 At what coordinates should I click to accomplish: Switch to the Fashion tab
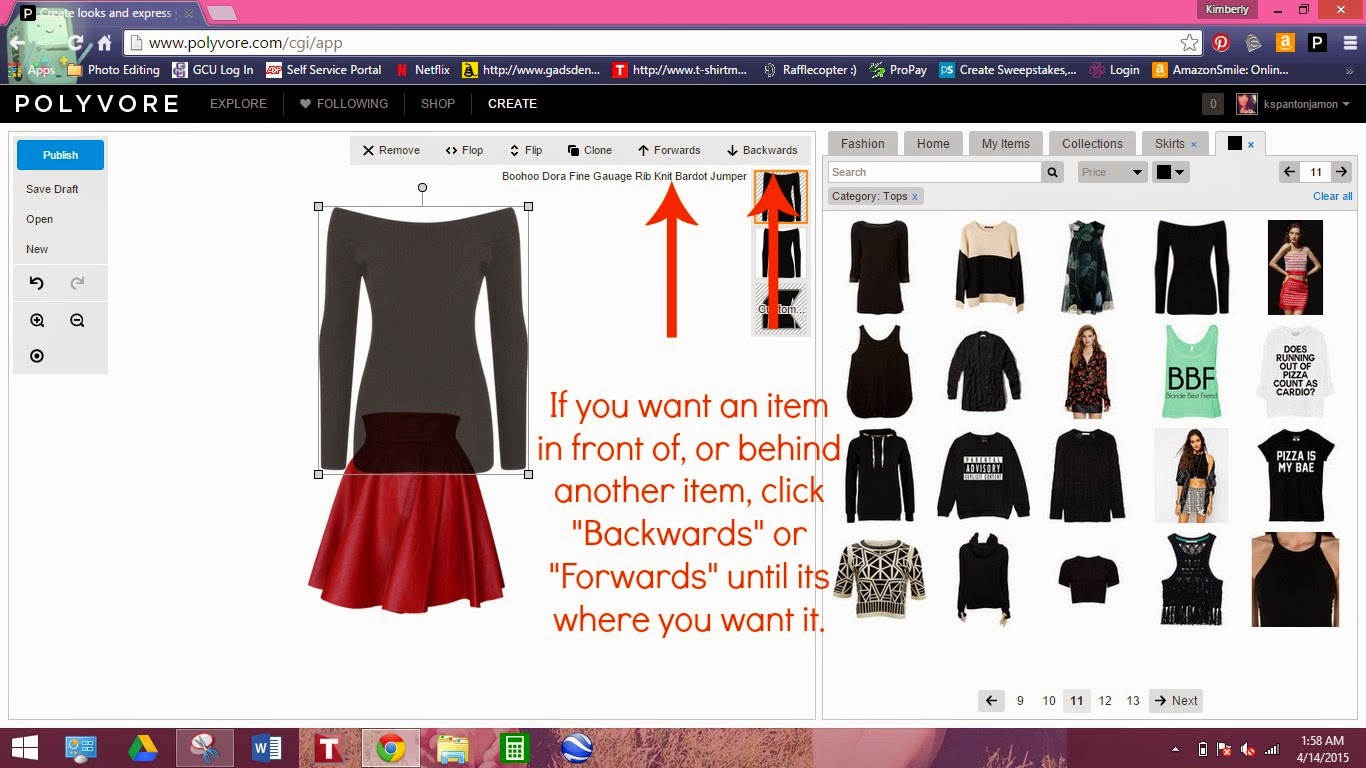point(861,143)
